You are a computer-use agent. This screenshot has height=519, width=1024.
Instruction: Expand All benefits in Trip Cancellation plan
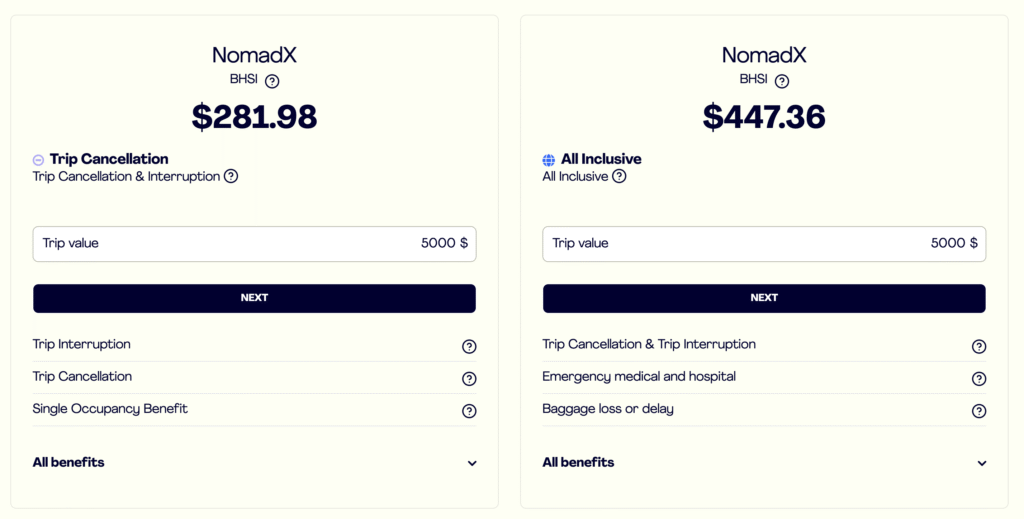click(x=472, y=463)
